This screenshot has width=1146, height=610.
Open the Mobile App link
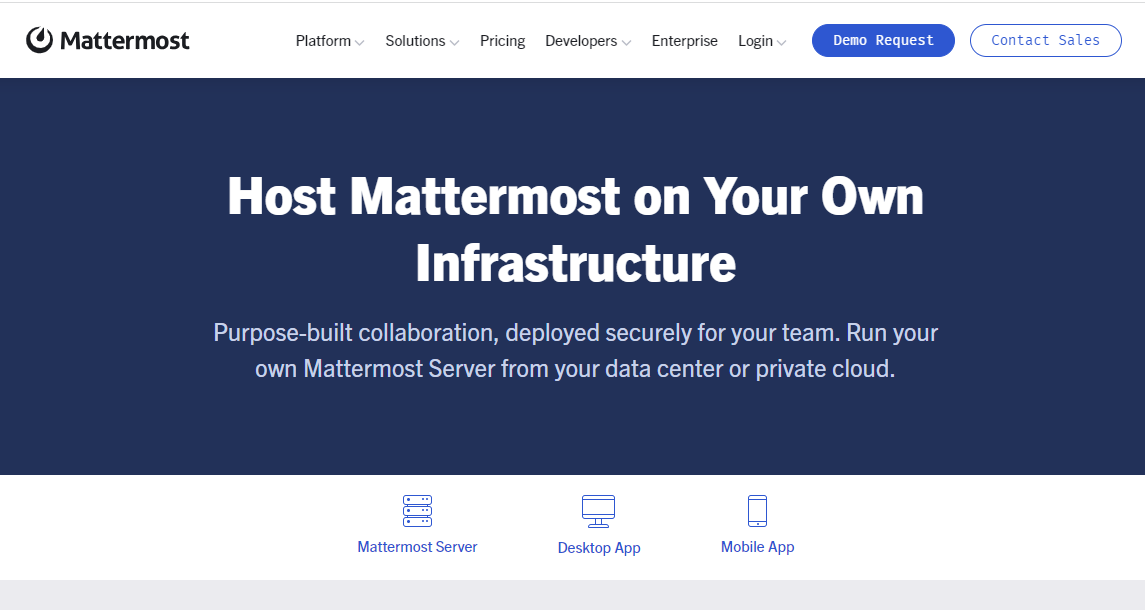(757, 546)
